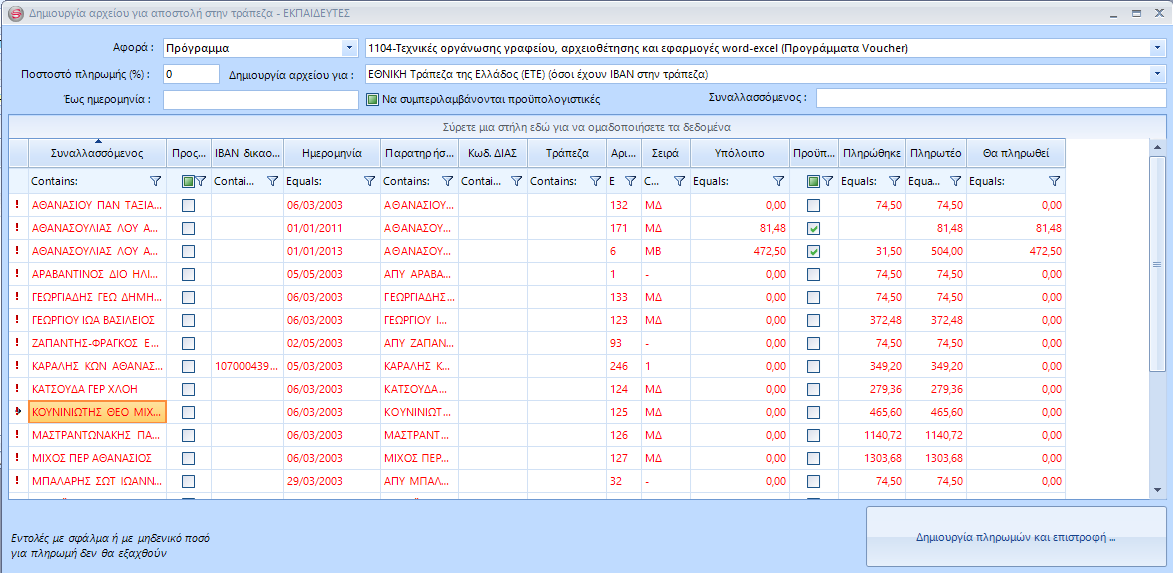
Task: Open Θα πληρωθεί column filter funnel
Action: click(x=1054, y=181)
